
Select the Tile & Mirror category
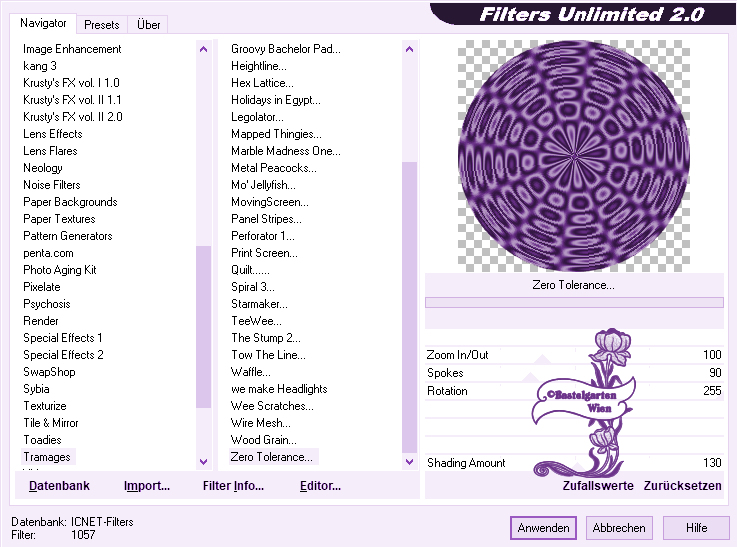51,423
